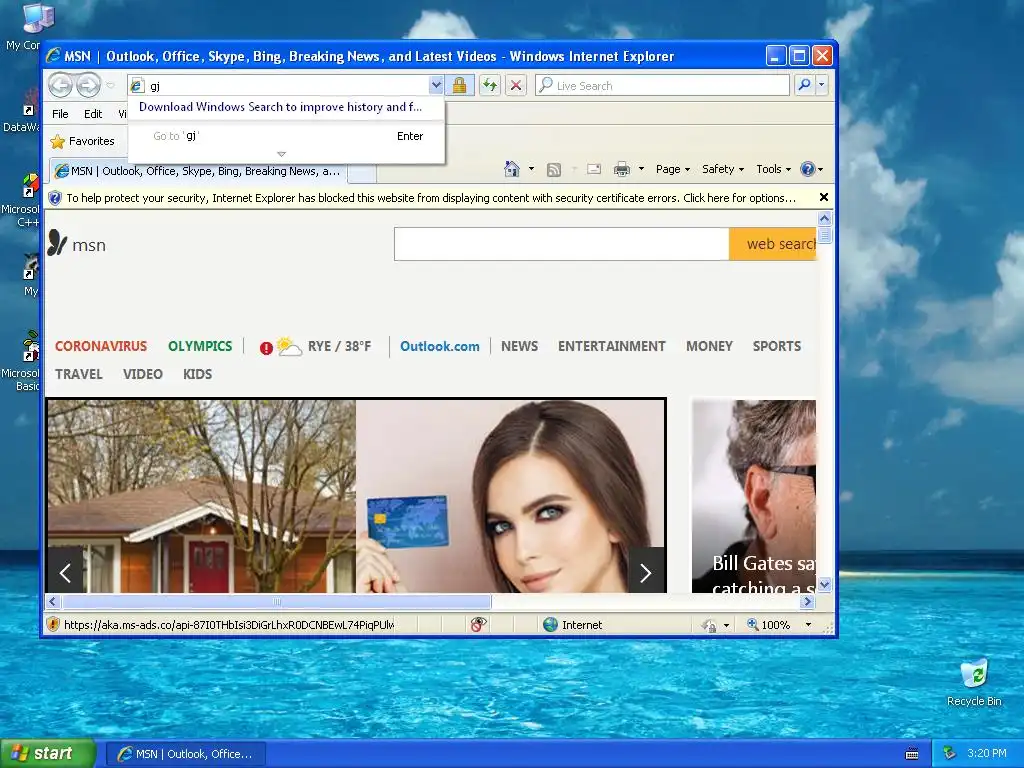
Task: Click the security information bar message
Action: [x=431, y=198]
